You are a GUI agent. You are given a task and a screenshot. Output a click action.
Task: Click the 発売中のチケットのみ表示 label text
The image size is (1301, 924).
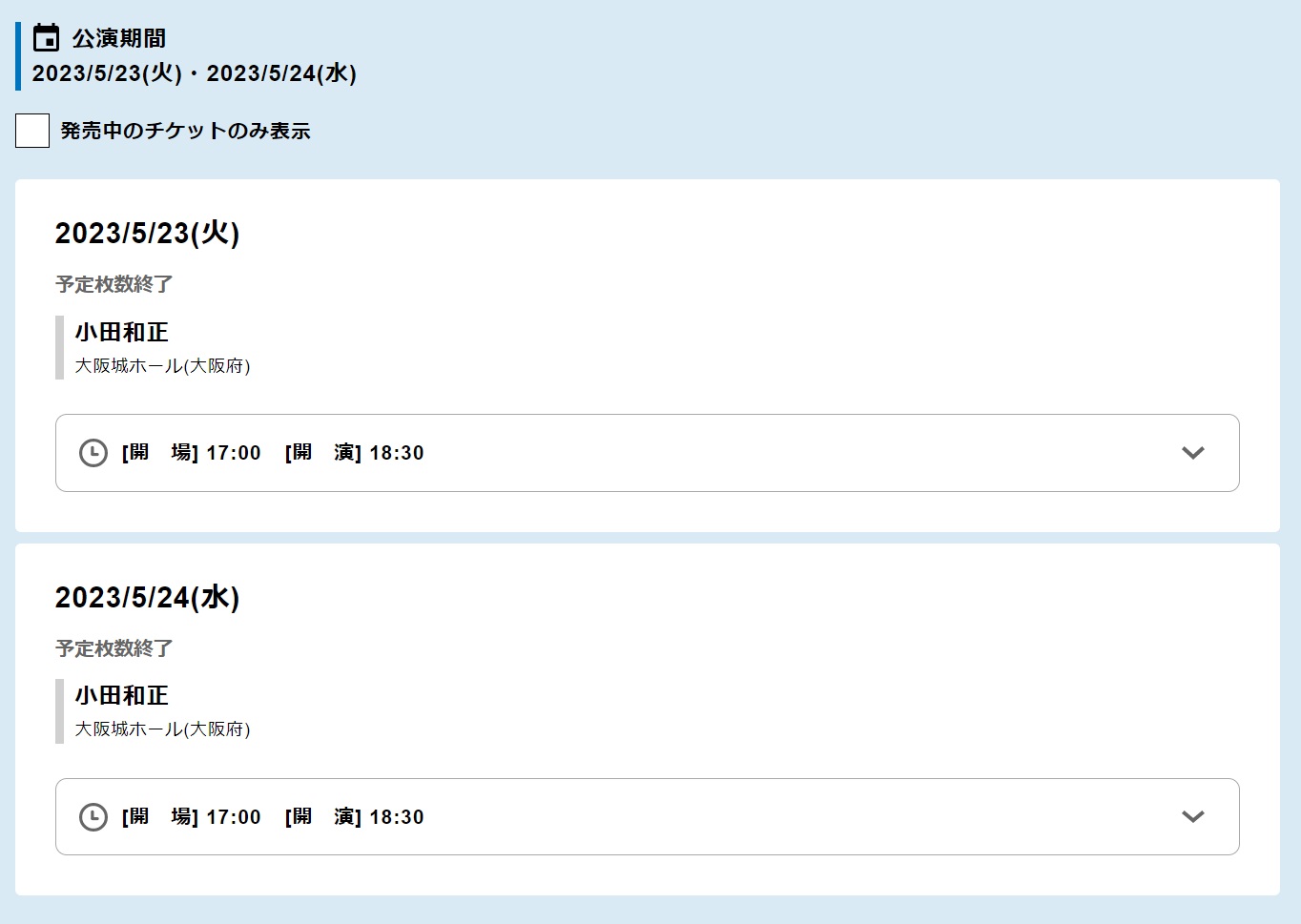click(x=186, y=131)
